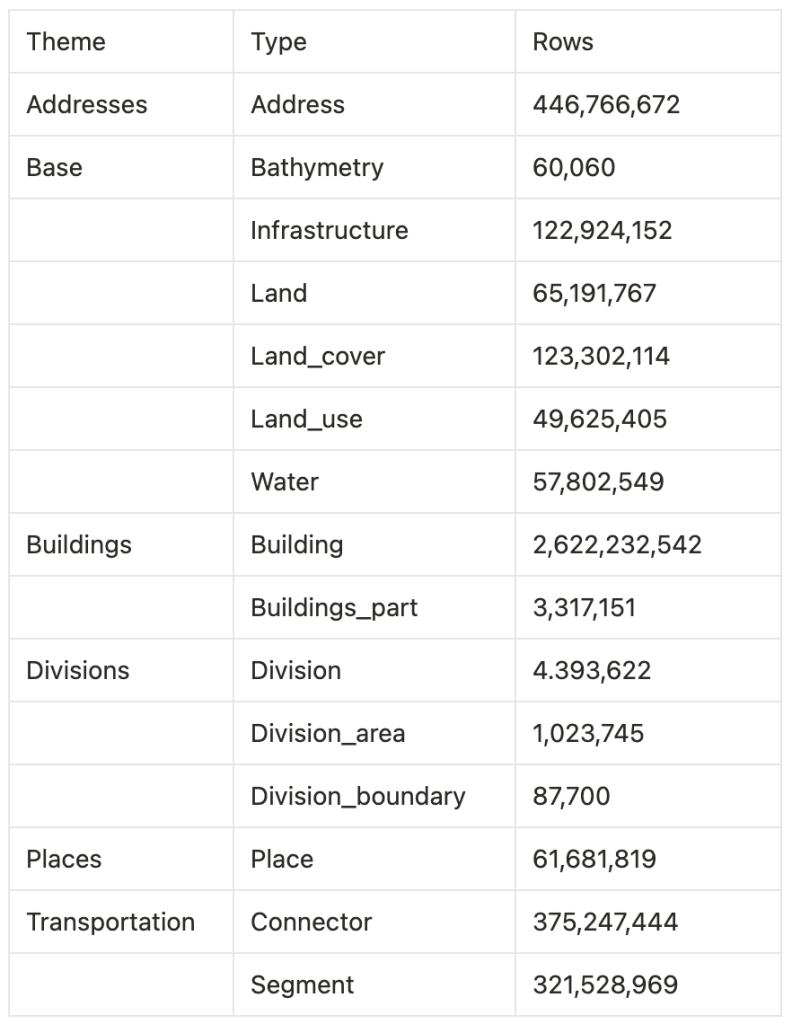Select the 65,191,767 Land row count
This screenshot has height=1024, width=792.
tap(594, 293)
